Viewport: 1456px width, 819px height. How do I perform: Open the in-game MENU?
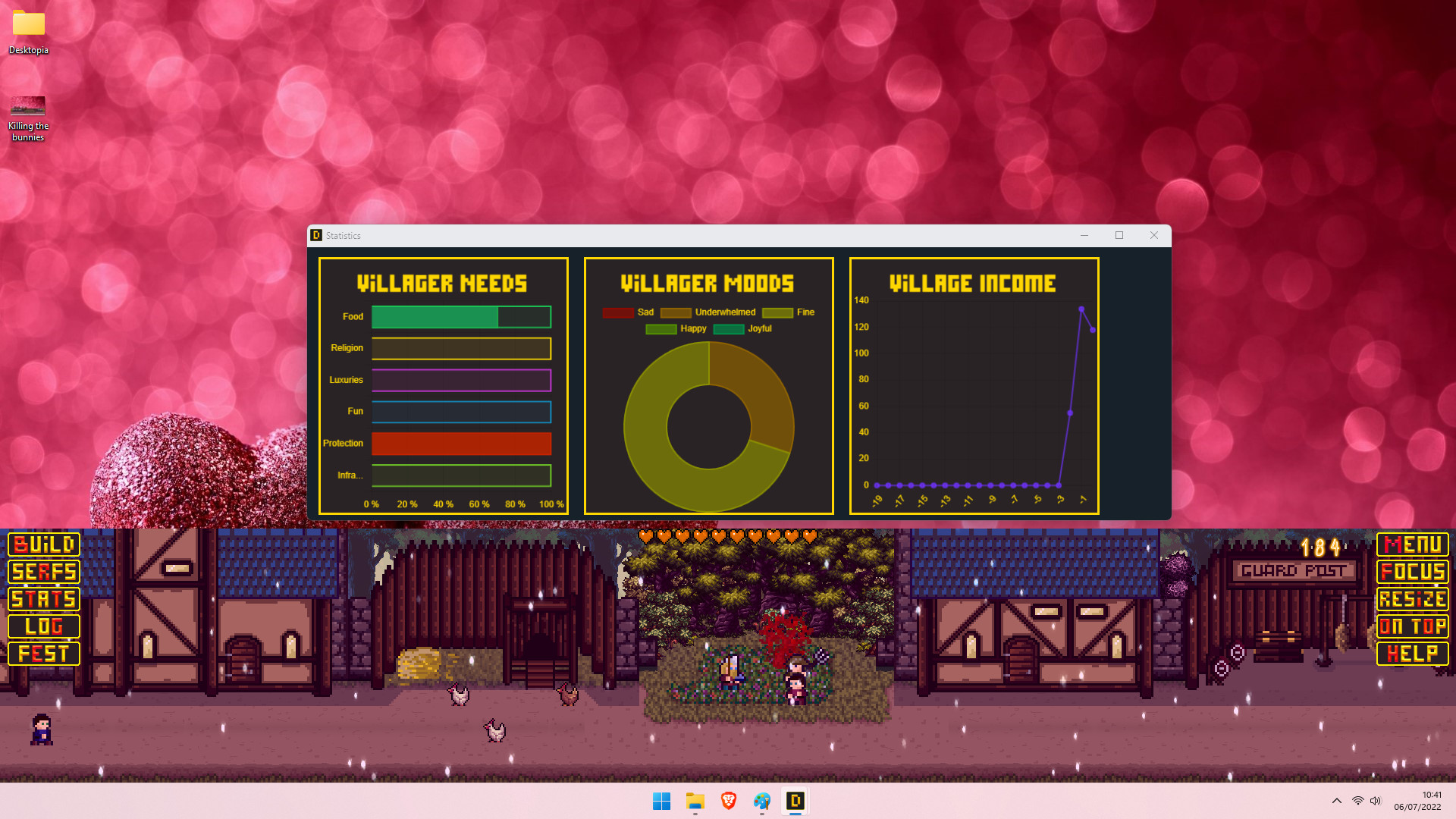point(1412,544)
